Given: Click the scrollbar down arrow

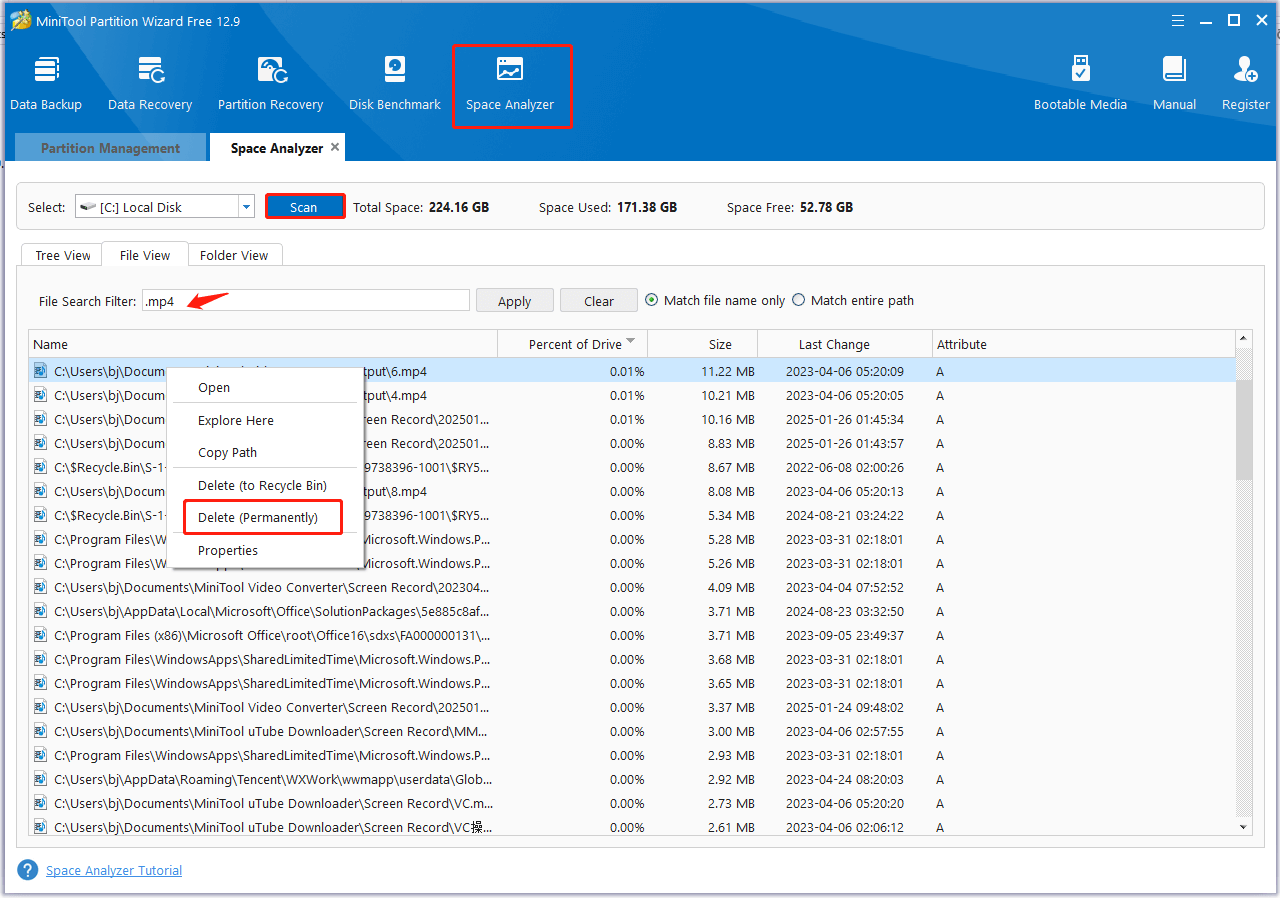Looking at the screenshot, I should coord(1244,827).
